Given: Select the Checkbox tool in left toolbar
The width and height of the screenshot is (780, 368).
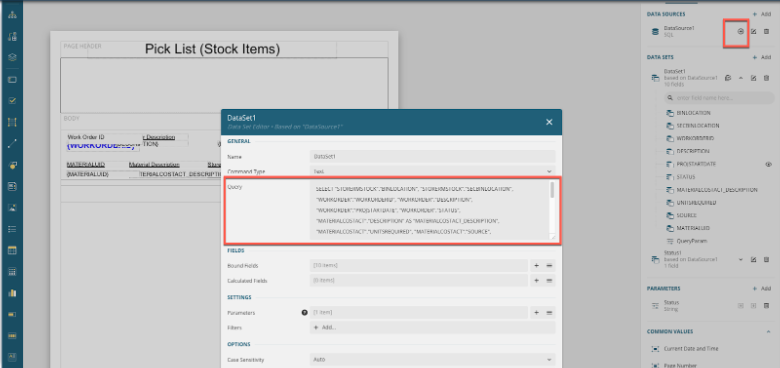Looking at the screenshot, I should click(12, 100).
